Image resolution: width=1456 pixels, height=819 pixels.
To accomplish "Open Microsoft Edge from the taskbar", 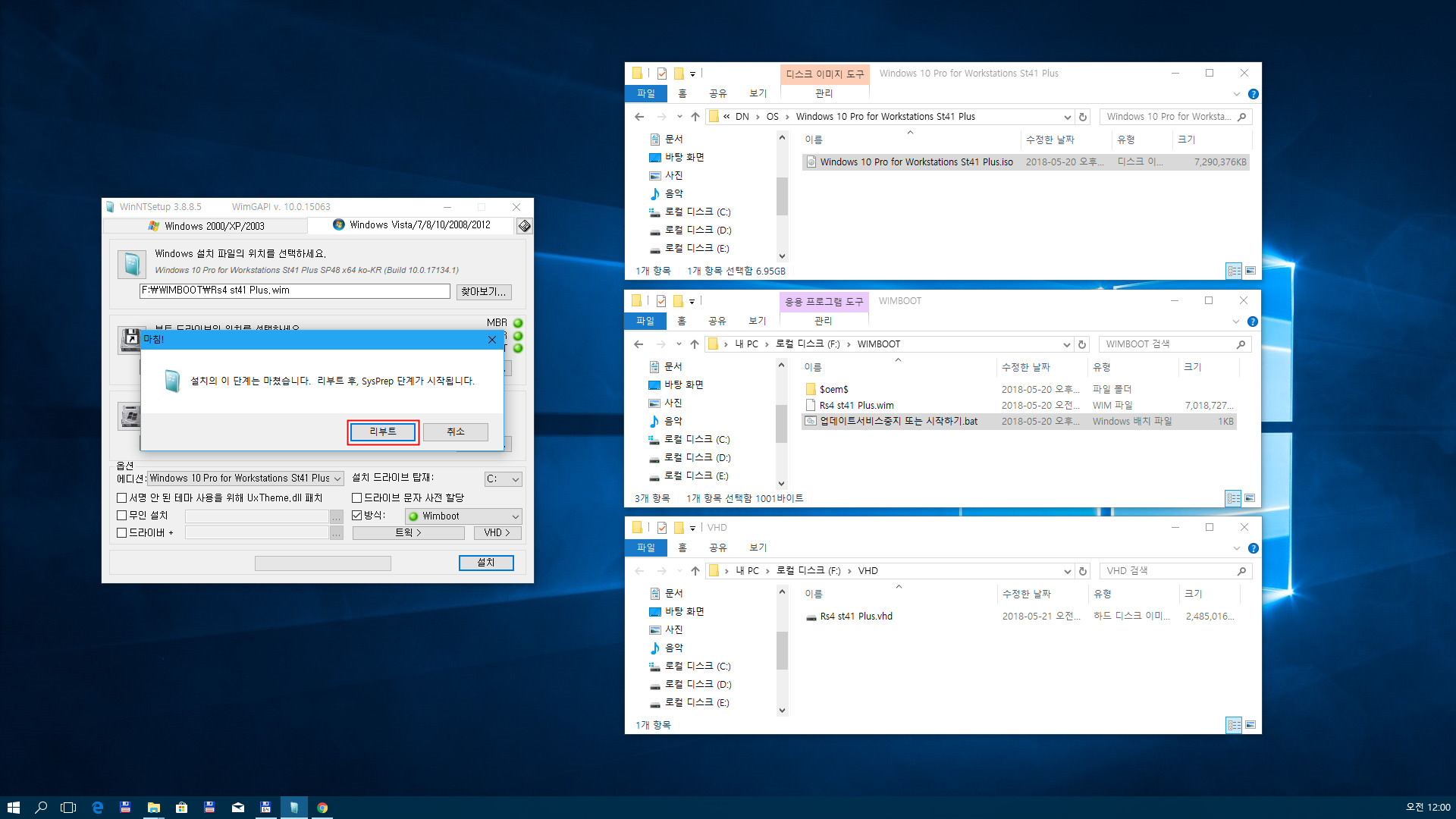I will 97,808.
